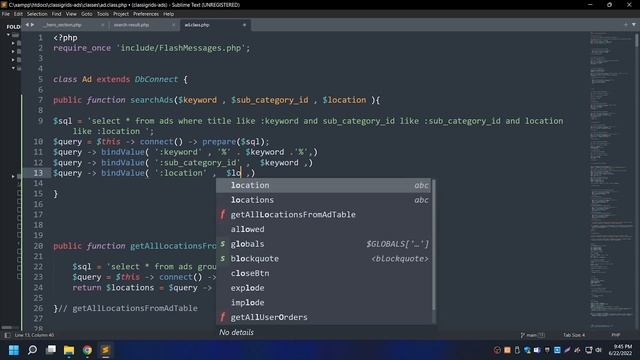Expand the second subfolder in sidebar
The height and width of the screenshot is (360, 640).
tap(13, 51)
